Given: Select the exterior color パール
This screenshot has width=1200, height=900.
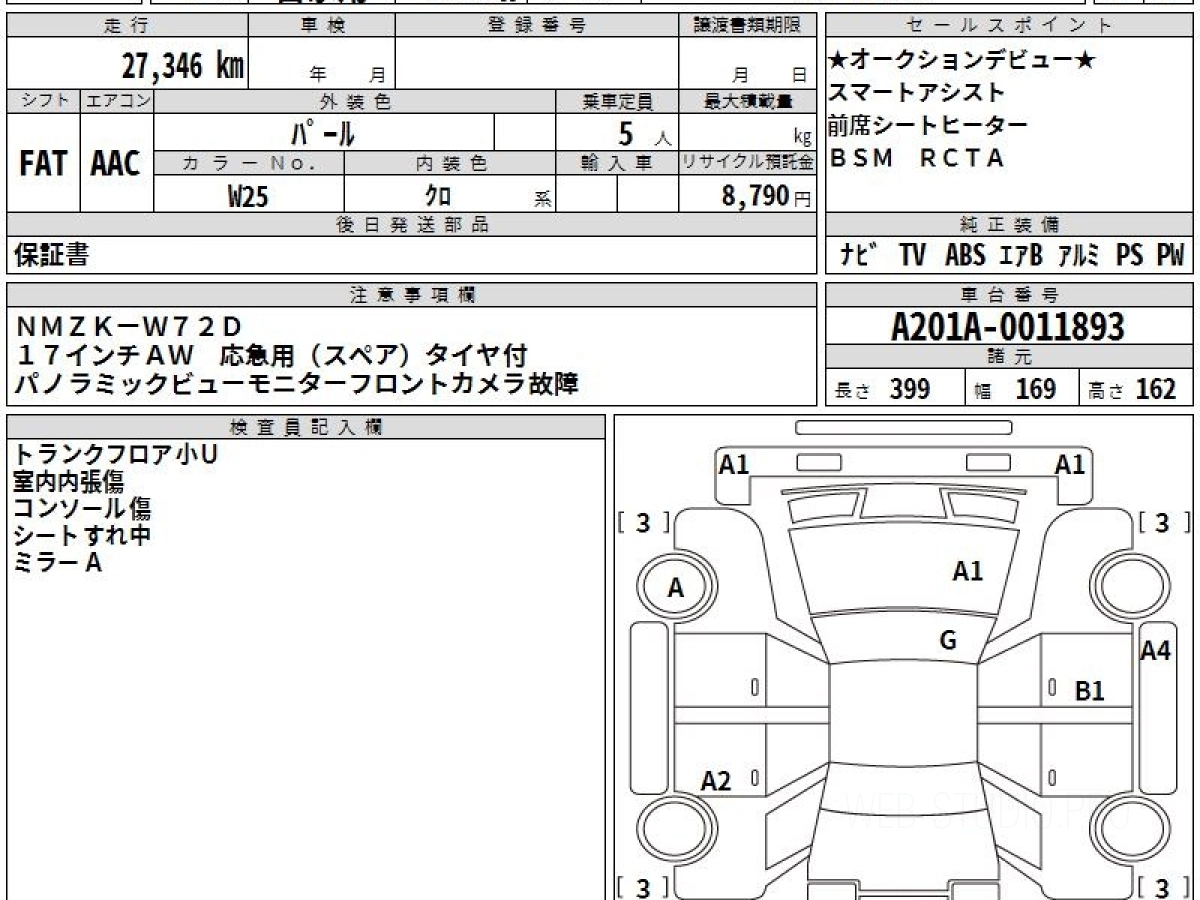Looking at the screenshot, I should coord(324,132).
